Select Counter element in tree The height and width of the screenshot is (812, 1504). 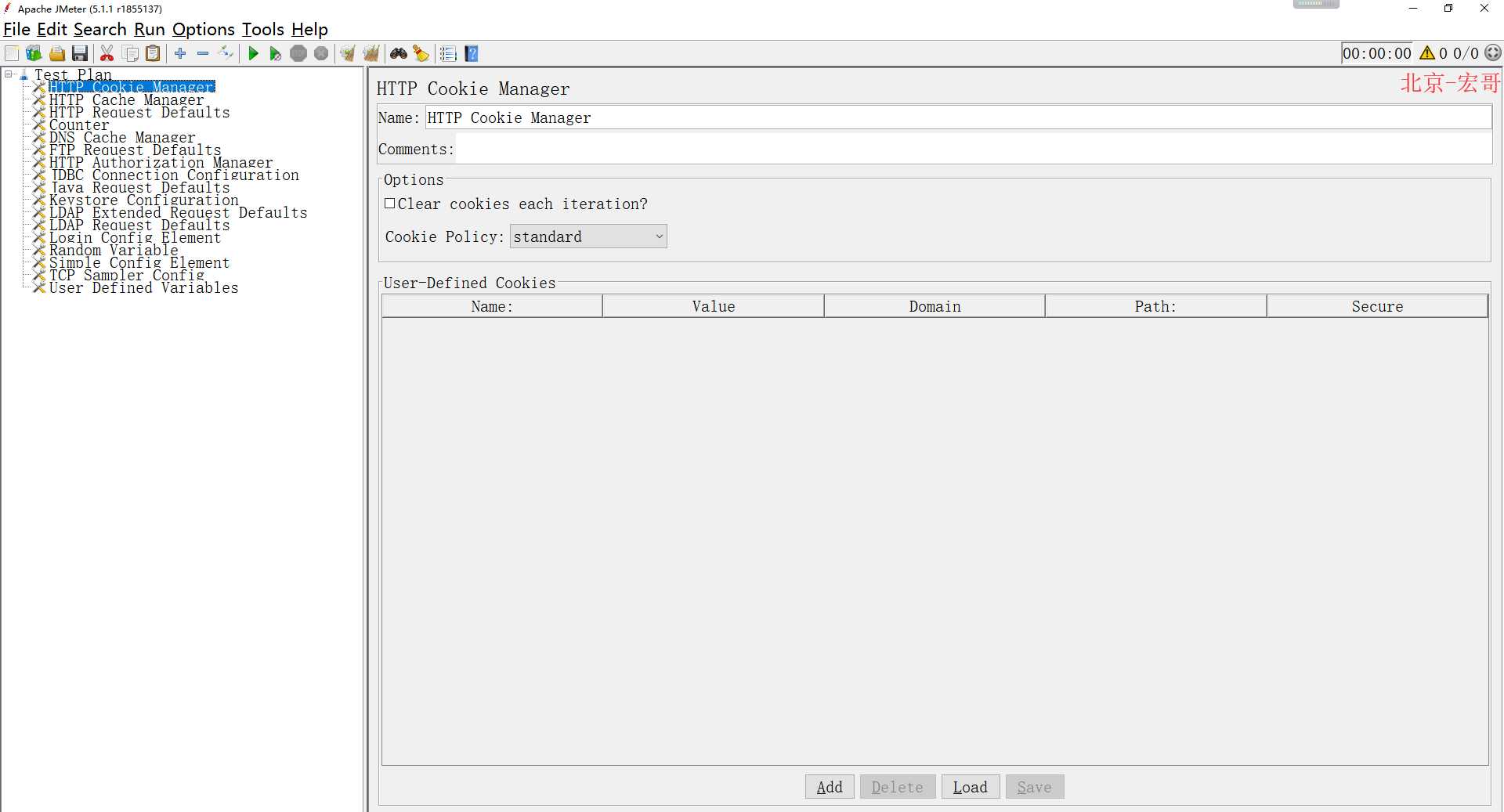point(79,125)
